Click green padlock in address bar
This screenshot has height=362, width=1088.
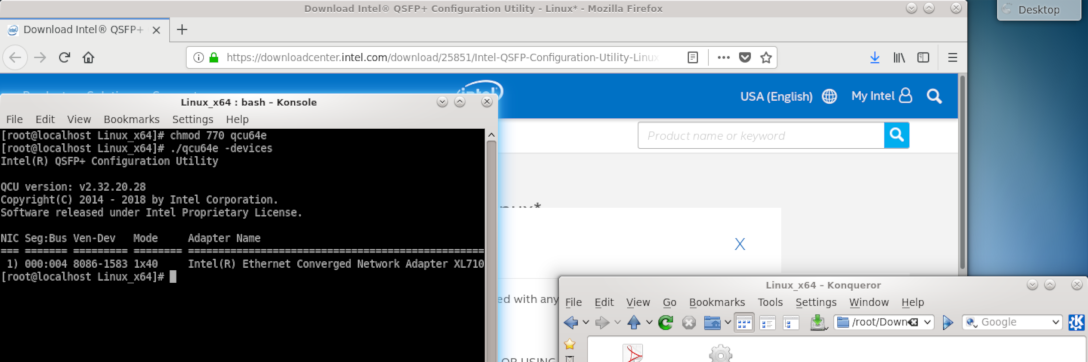click(214, 58)
